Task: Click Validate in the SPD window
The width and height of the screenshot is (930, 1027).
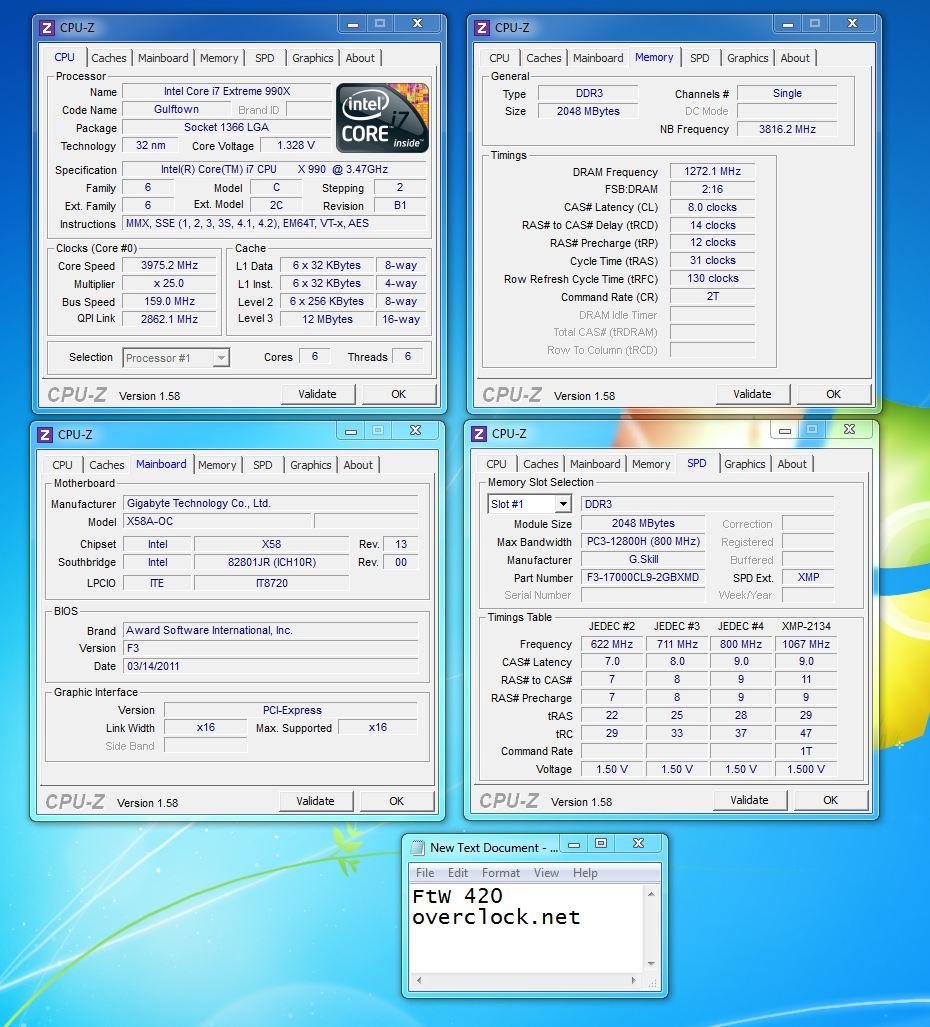Action: click(749, 800)
